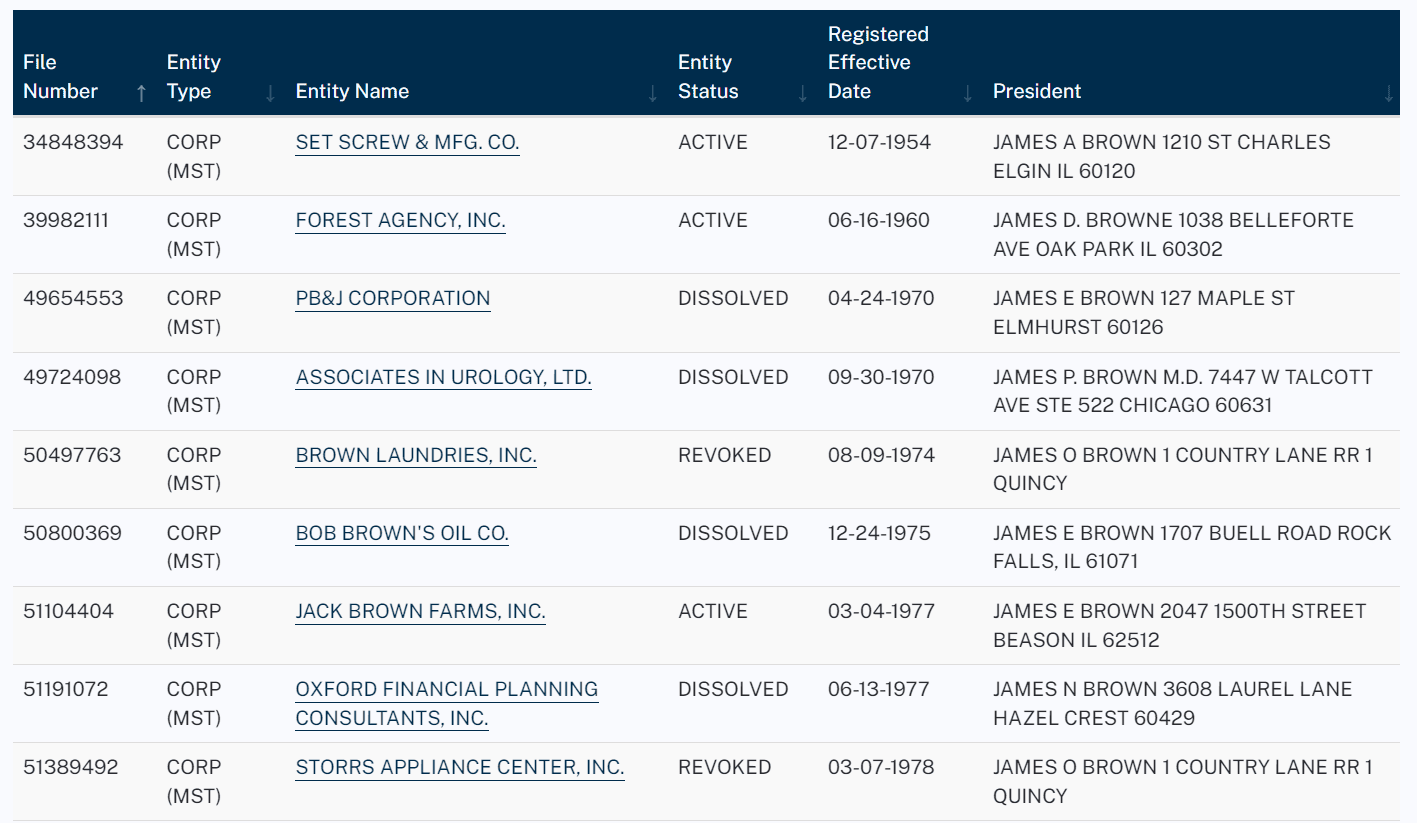This screenshot has width=1417, height=823.
Task: Click the Registered Effective Date sort arrow
Action: (x=965, y=91)
